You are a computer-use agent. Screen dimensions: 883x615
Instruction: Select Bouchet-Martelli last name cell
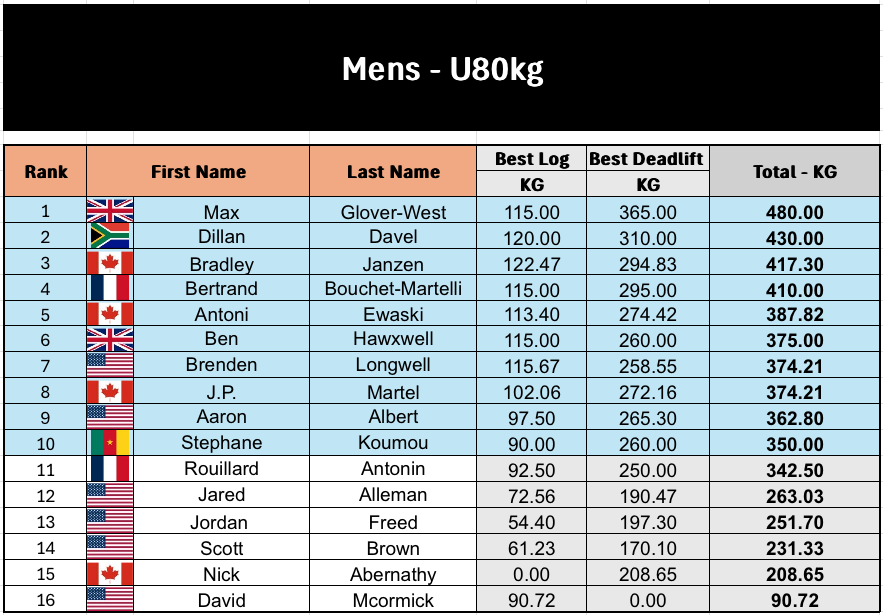point(393,289)
